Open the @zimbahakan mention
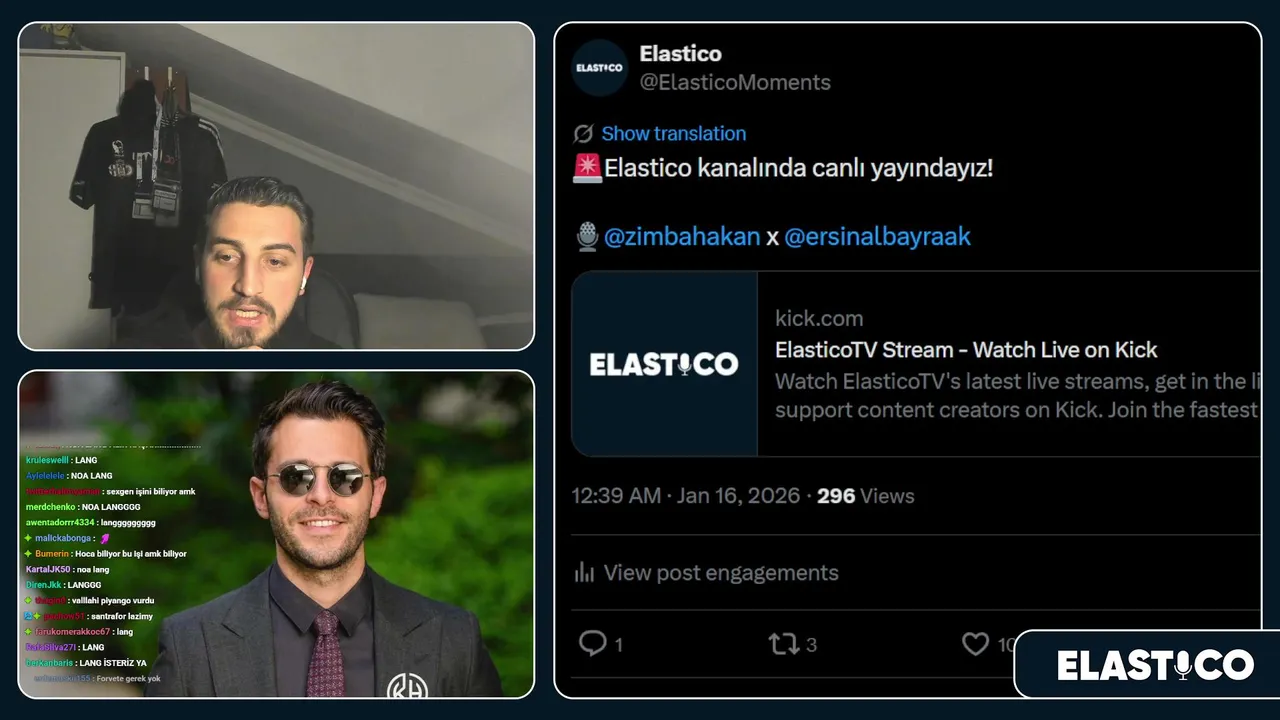The width and height of the screenshot is (1280, 720). pos(682,237)
